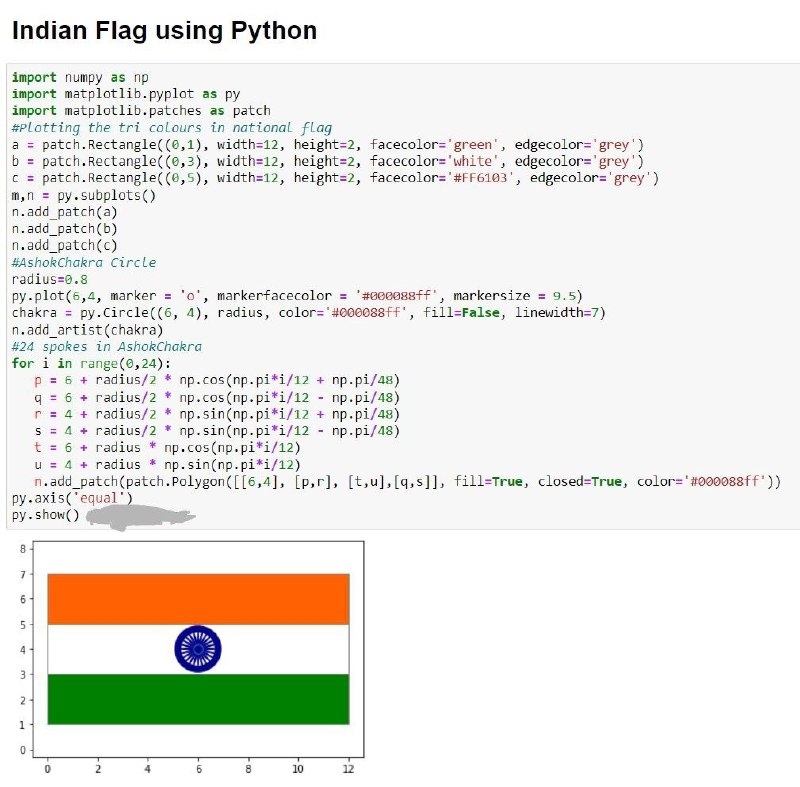Click the y-axis tick label "3"
Screen dimensions: 800x787
point(23,675)
